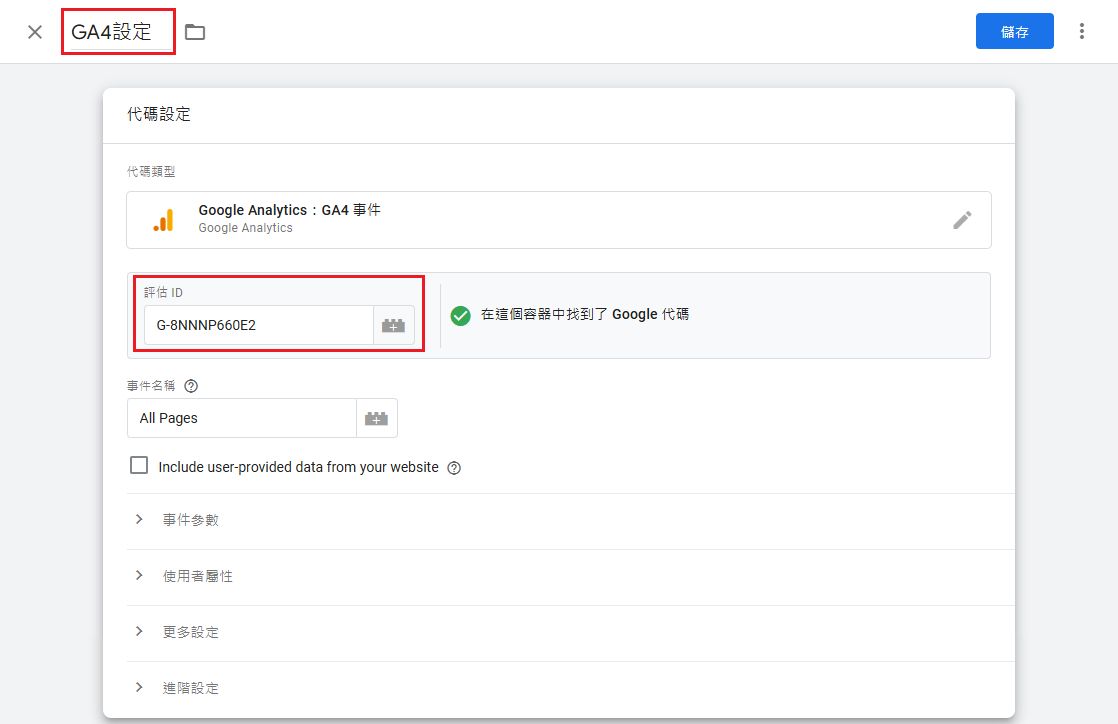Open the variable picker beside 評估 ID field
The image size is (1118, 724).
click(392, 325)
